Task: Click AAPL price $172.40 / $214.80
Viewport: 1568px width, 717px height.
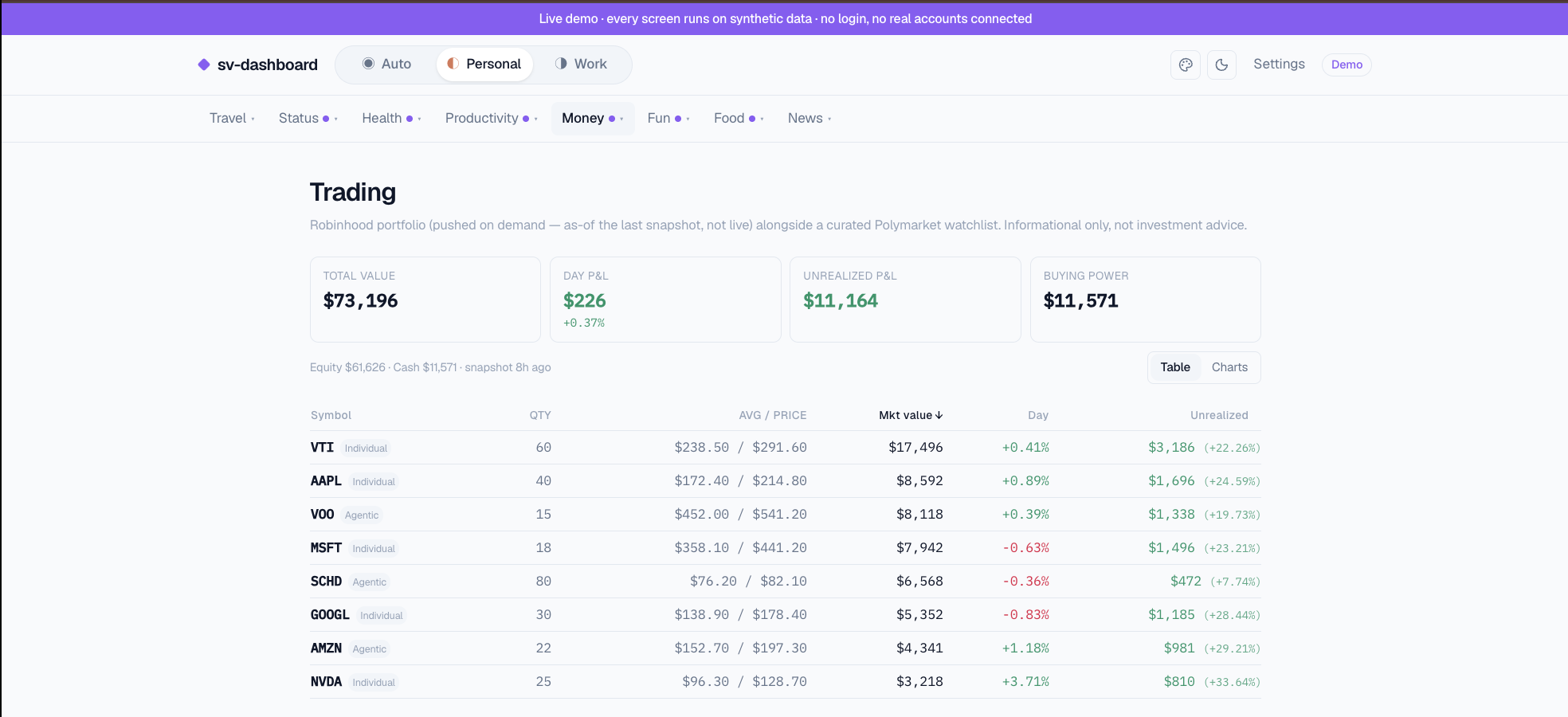Action: coord(740,480)
